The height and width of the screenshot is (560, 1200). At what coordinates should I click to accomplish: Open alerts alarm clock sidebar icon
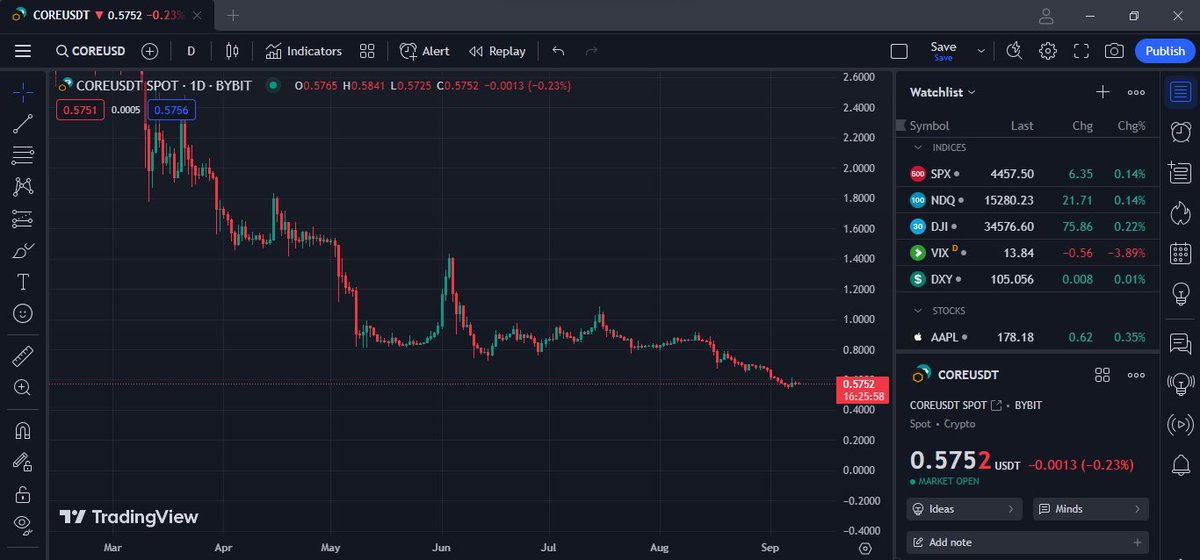tap(1180, 131)
